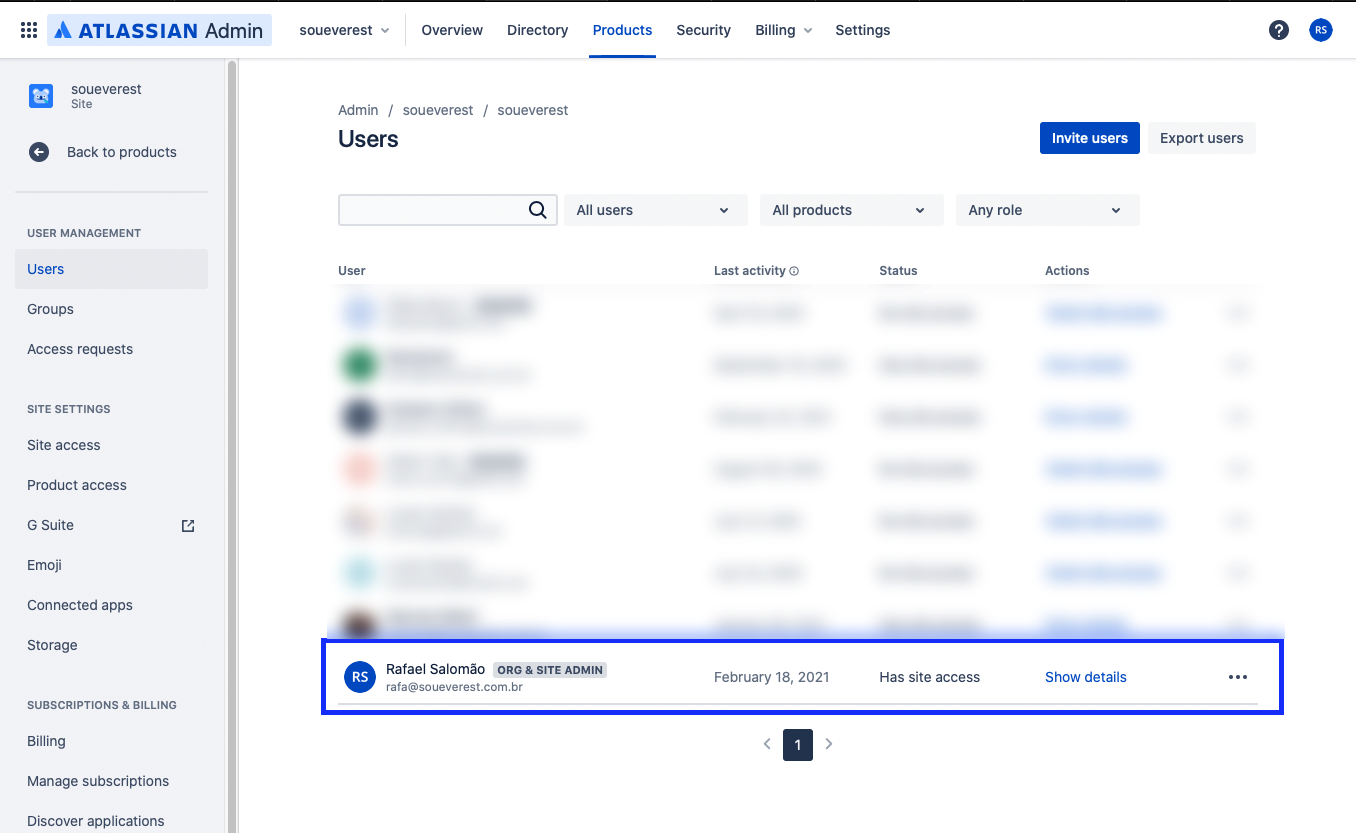Open Rafael Salomão's more actions ellipsis
Viewport: 1356px width, 833px height.
tap(1238, 677)
